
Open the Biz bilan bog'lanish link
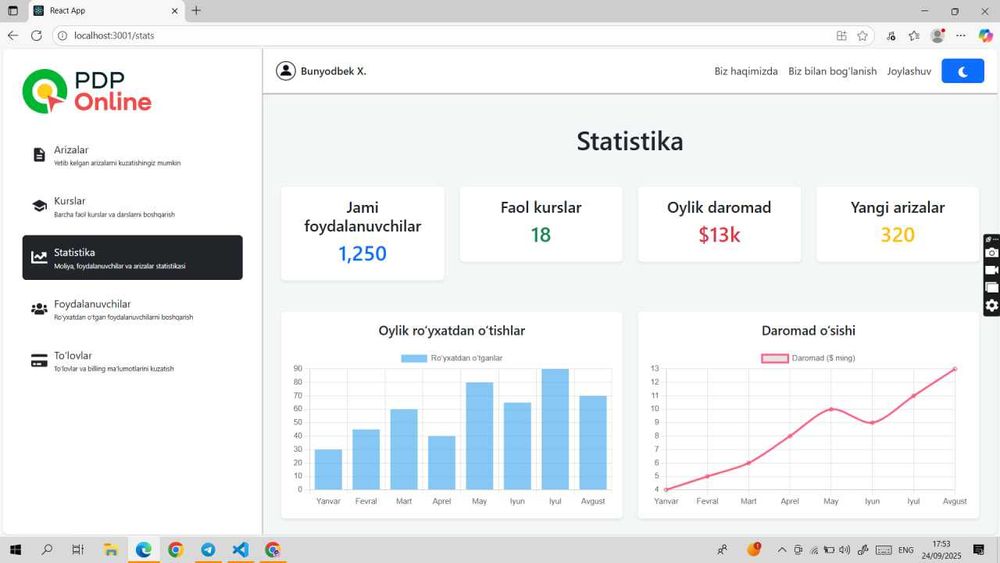tap(832, 71)
